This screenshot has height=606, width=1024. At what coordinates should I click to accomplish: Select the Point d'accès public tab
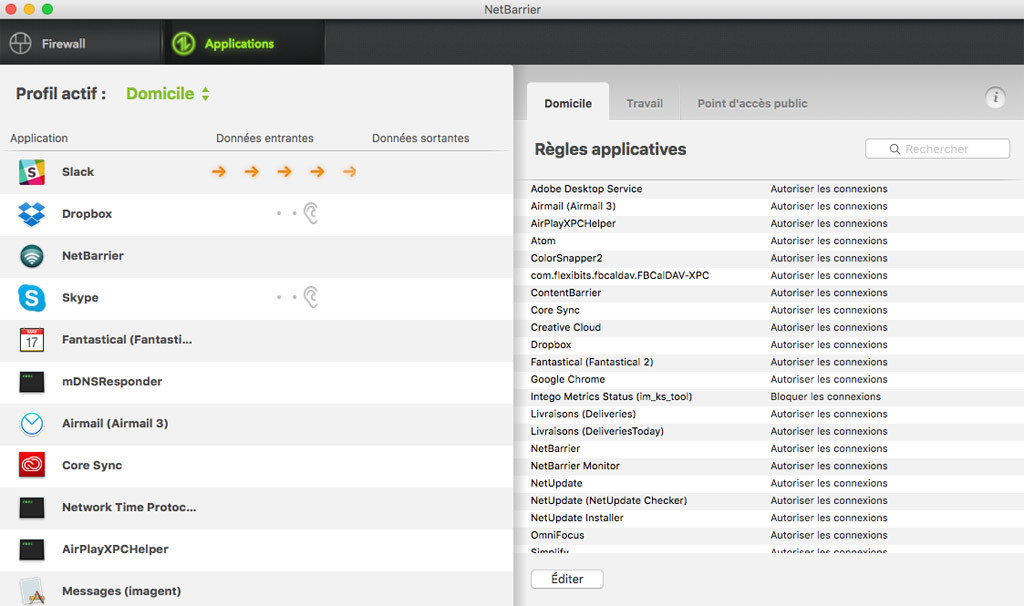pos(752,103)
